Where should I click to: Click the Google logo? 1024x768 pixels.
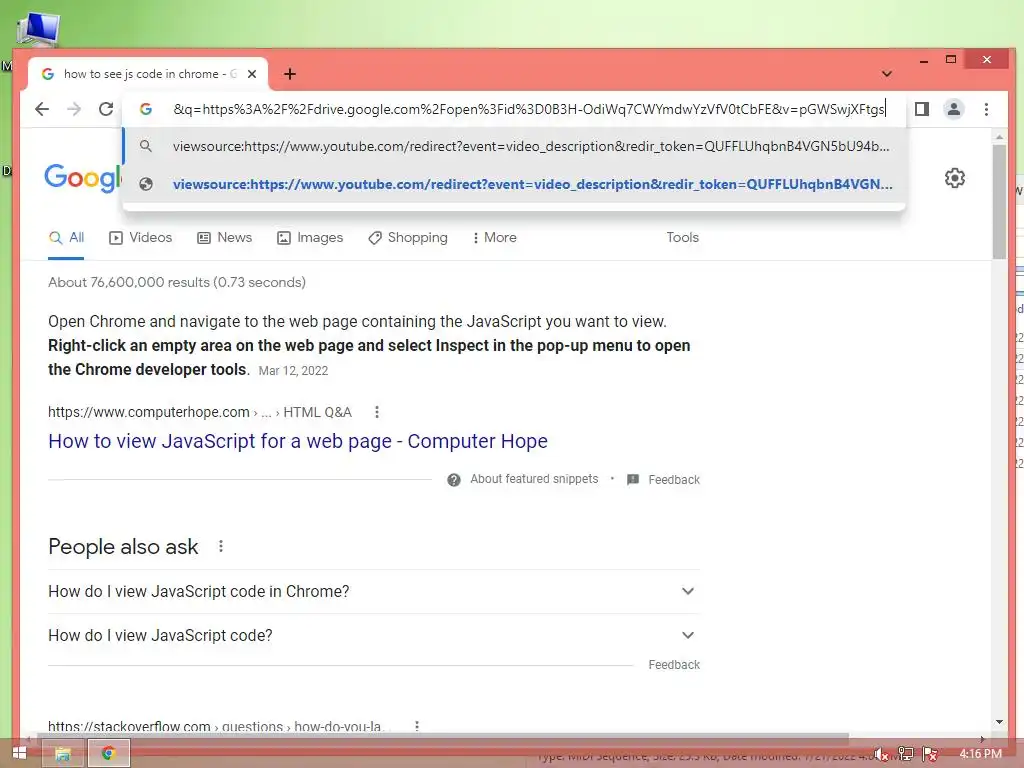tap(82, 177)
